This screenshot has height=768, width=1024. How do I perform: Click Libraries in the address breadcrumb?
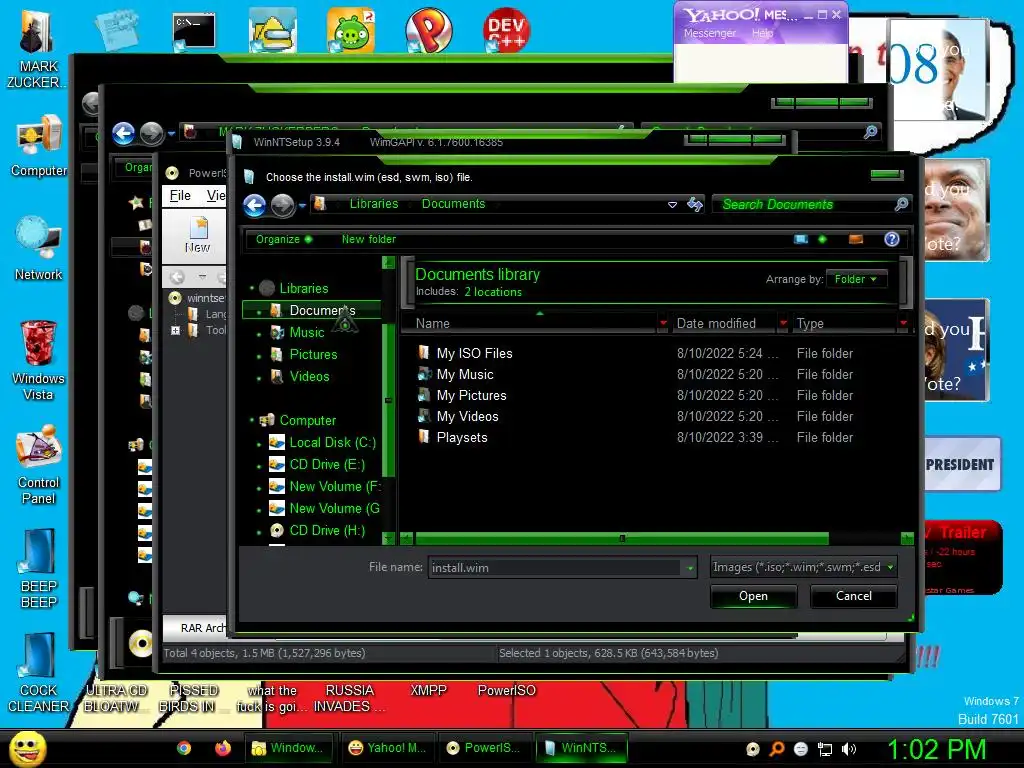click(374, 204)
